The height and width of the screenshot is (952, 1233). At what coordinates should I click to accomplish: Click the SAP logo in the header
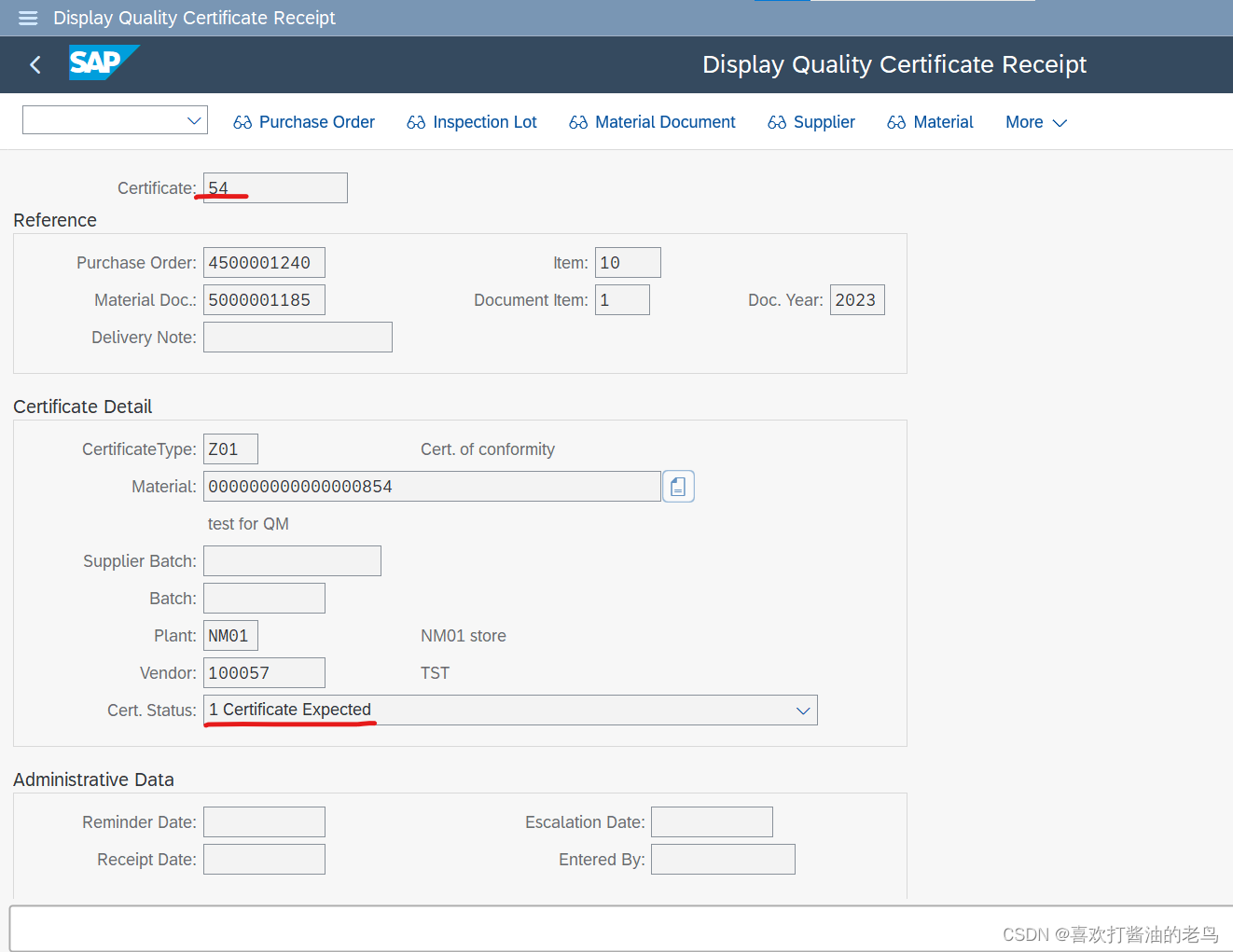click(x=104, y=63)
